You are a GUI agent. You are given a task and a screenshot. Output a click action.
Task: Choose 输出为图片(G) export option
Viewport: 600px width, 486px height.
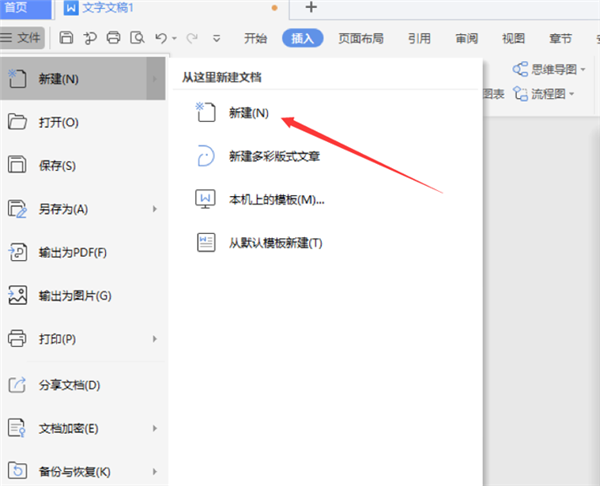pos(74,295)
